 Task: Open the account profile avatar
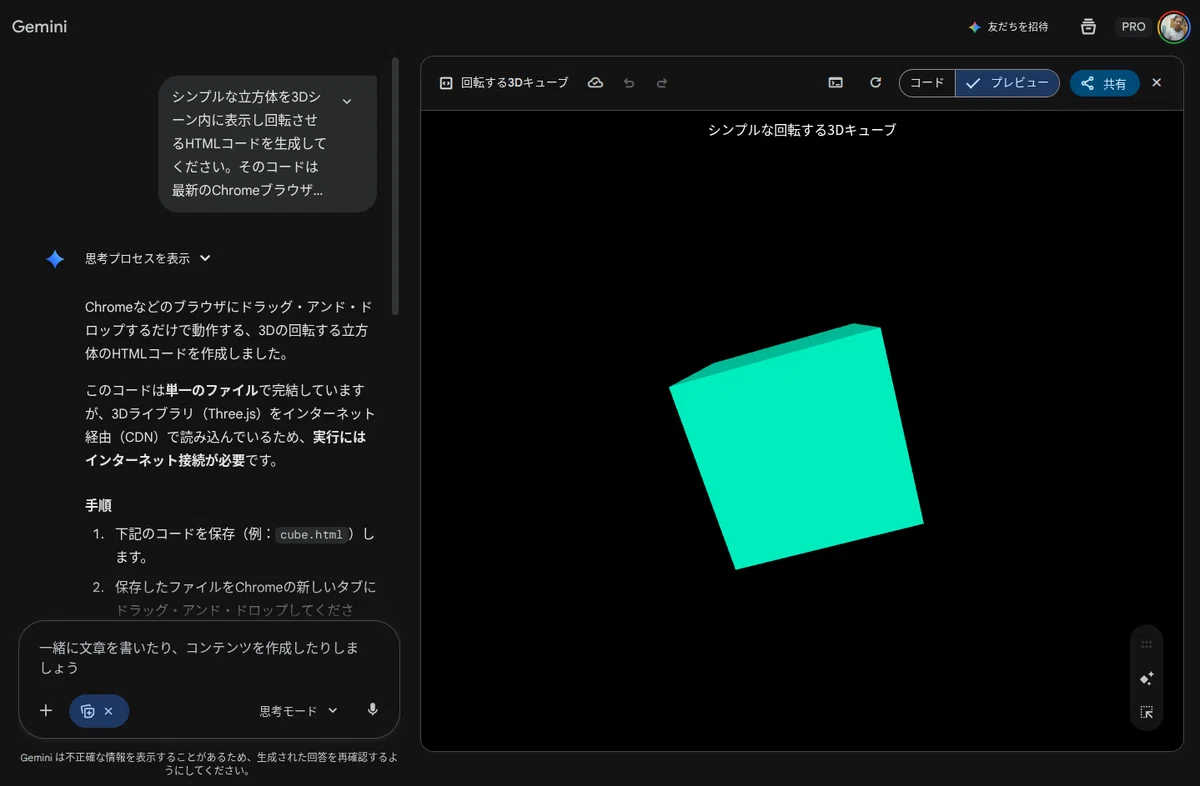pos(1173,27)
